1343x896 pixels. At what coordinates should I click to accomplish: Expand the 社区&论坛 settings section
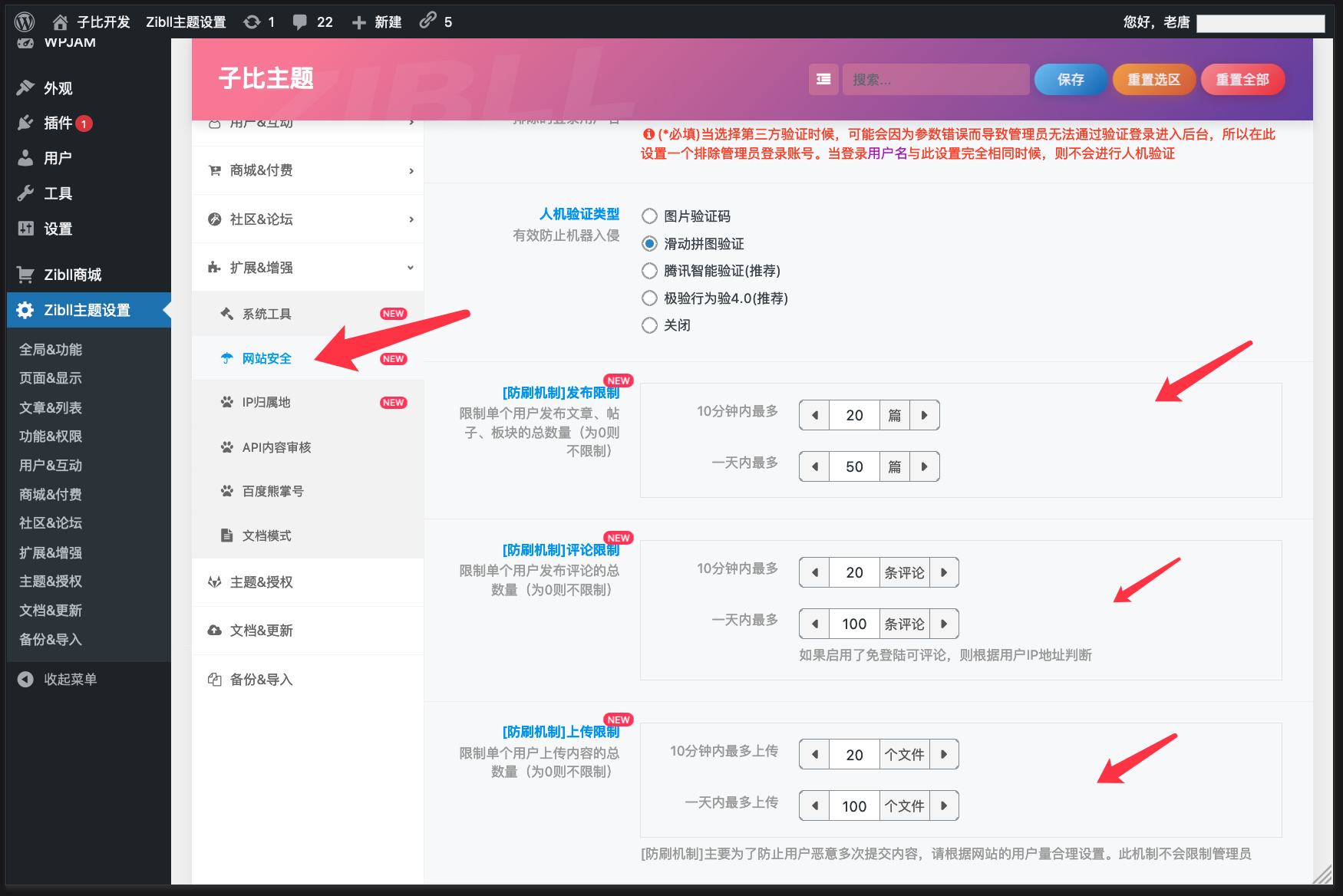click(x=306, y=219)
